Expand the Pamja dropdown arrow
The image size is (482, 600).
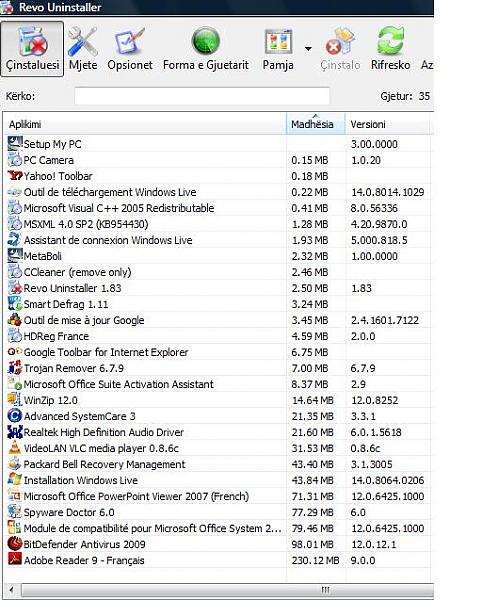coord(308,49)
